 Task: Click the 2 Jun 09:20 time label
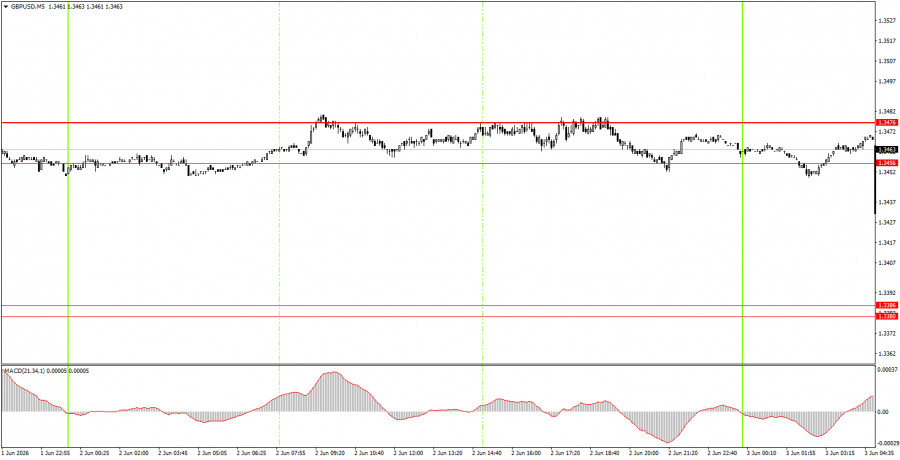[x=329, y=453]
